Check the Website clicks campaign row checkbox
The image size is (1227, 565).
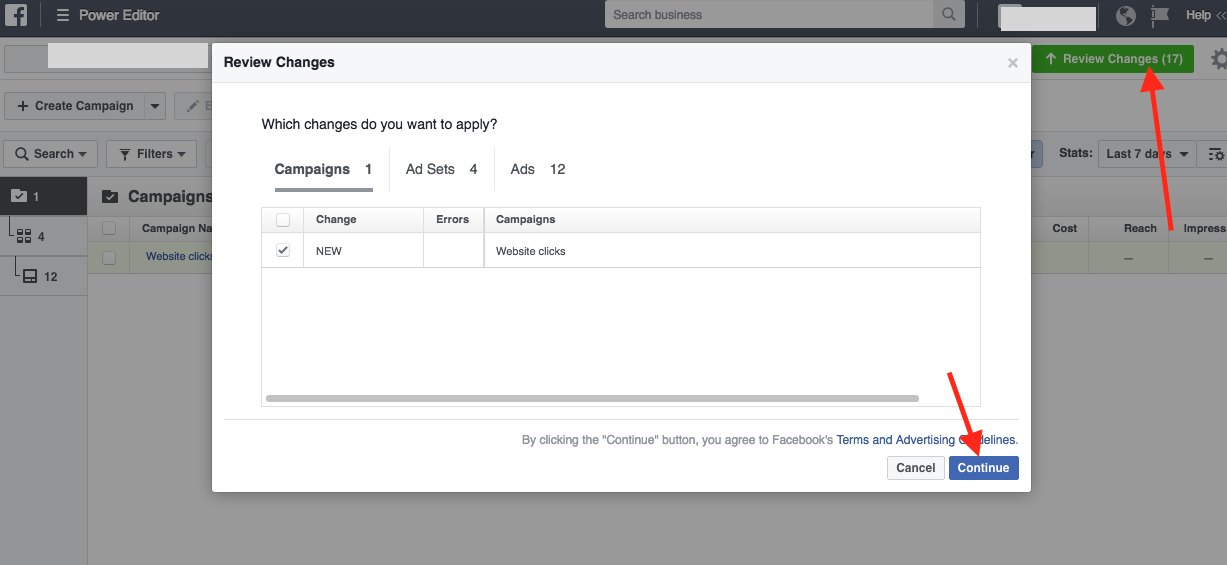109,257
